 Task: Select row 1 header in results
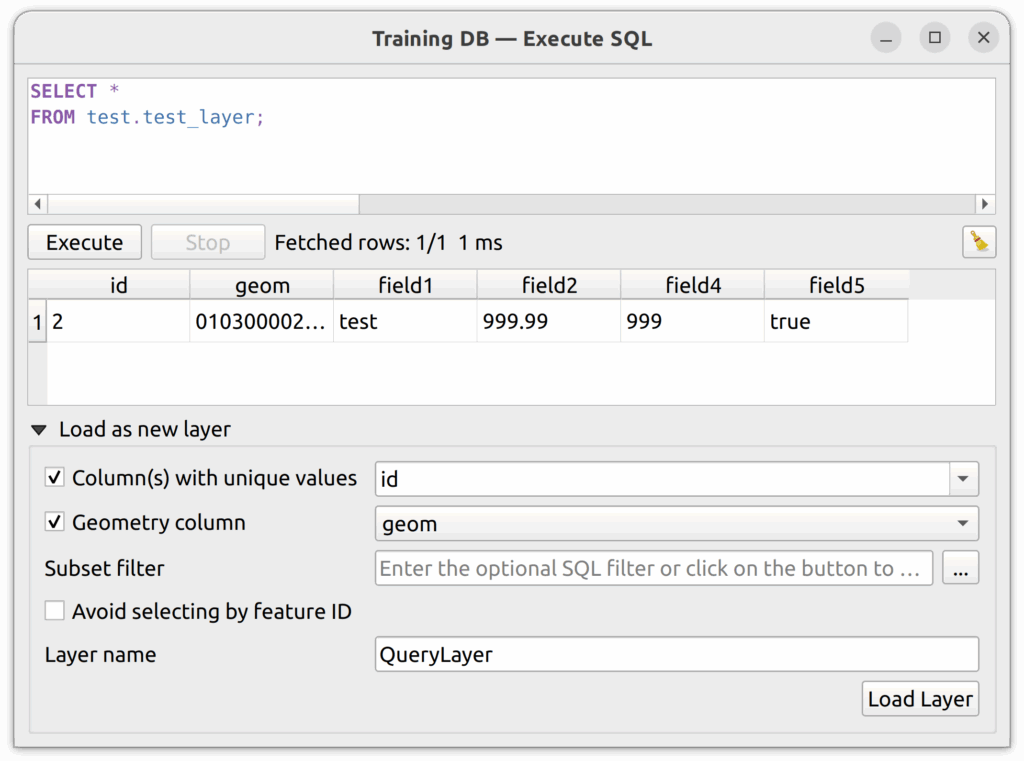[x=38, y=322]
